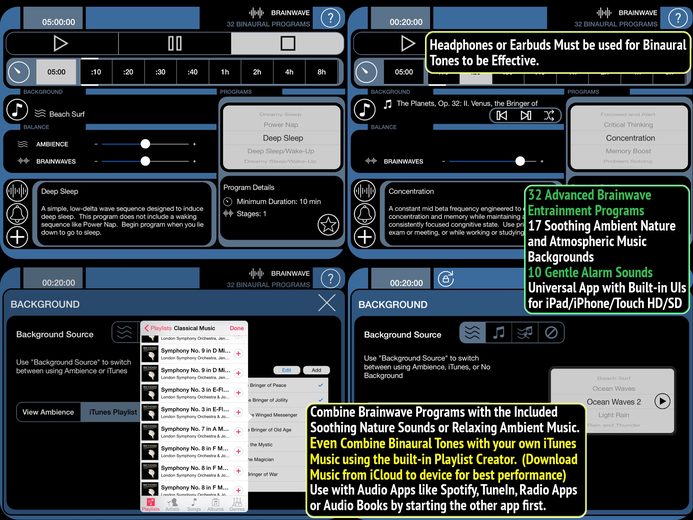
Task: Pick Deep Sleep/Wake-Up in the programs picker
Action: point(281,151)
